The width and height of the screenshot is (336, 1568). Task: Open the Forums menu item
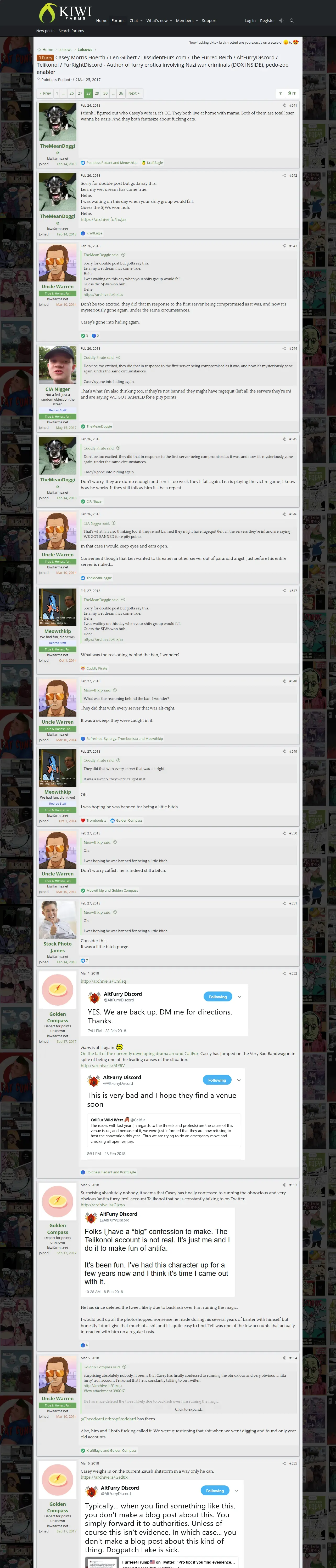[x=118, y=21]
